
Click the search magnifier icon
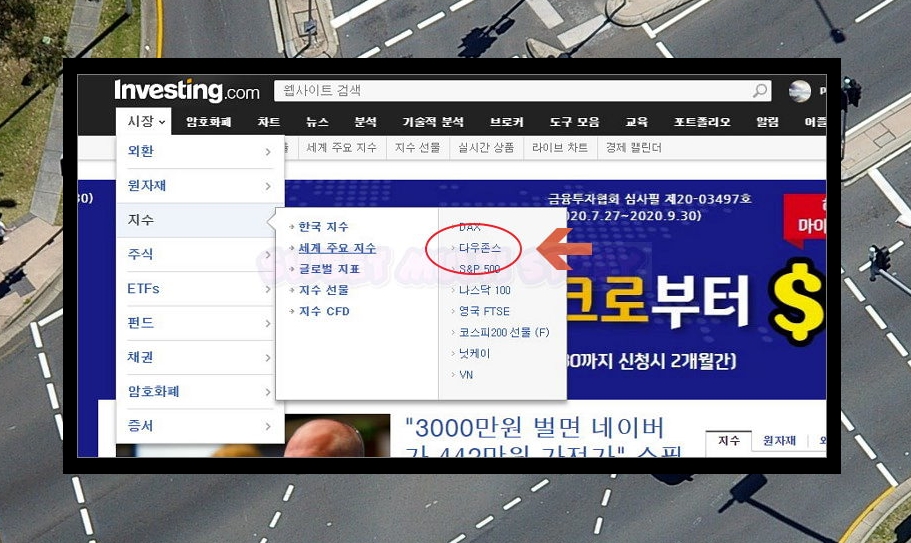[x=760, y=91]
